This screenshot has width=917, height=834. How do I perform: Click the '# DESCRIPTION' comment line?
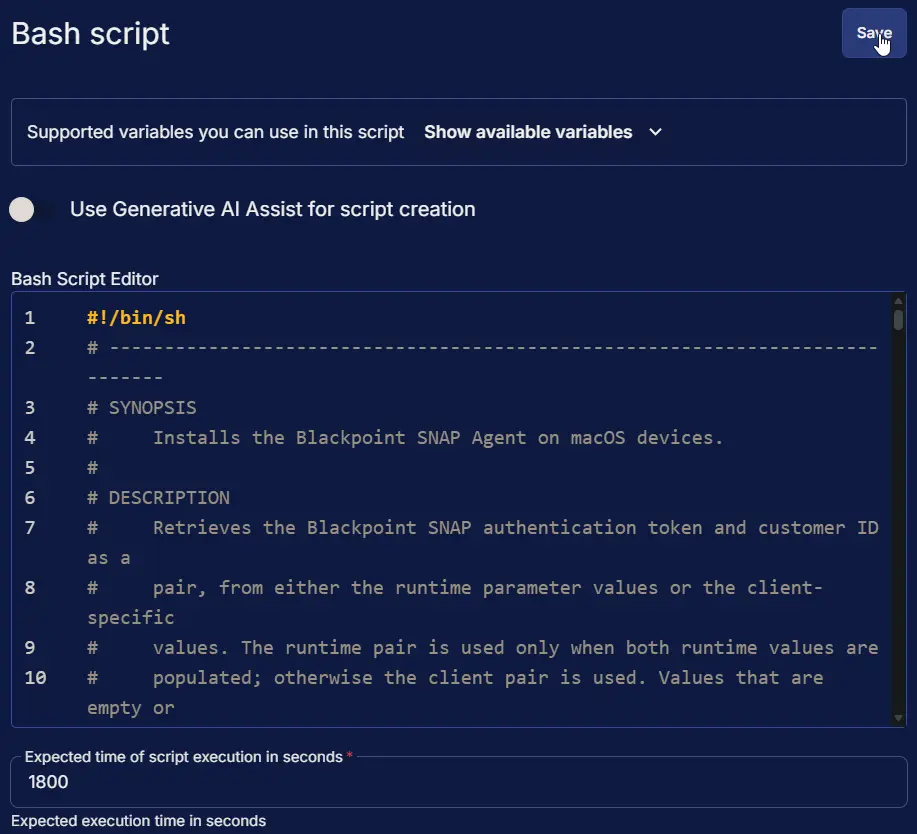(x=158, y=498)
